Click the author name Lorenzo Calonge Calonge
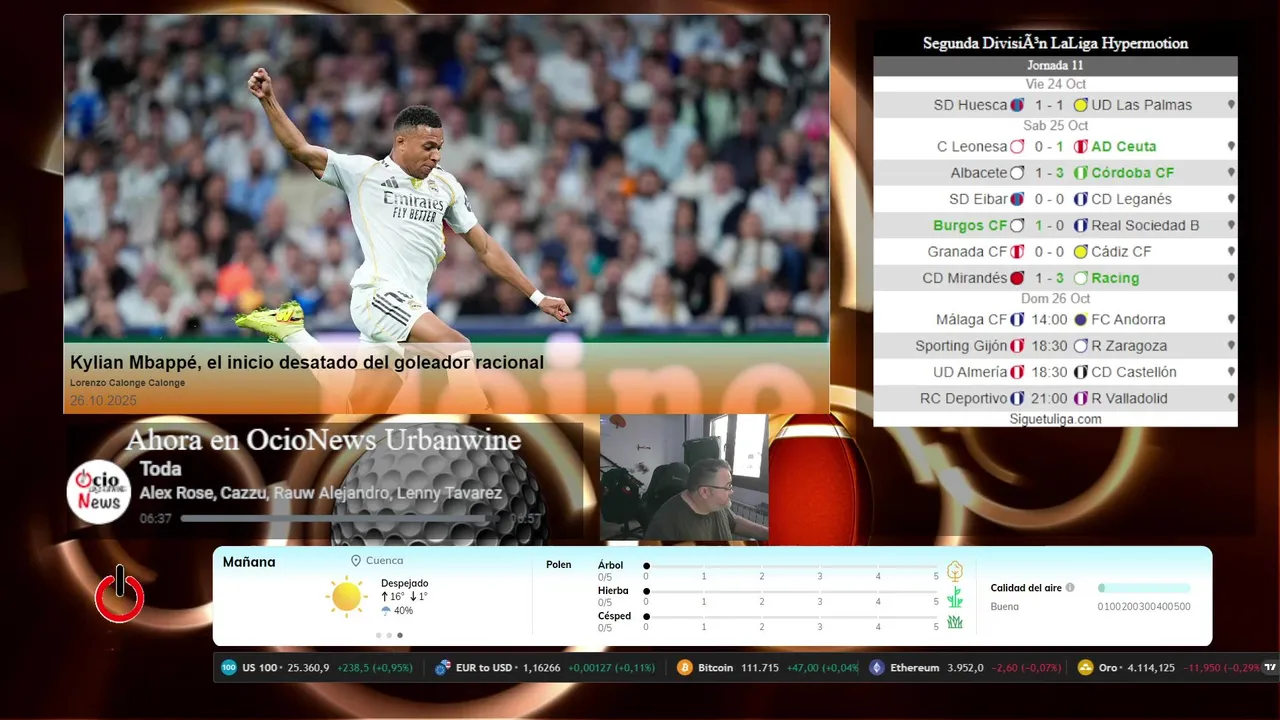Image resolution: width=1280 pixels, height=720 pixels. (x=127, y=383)
